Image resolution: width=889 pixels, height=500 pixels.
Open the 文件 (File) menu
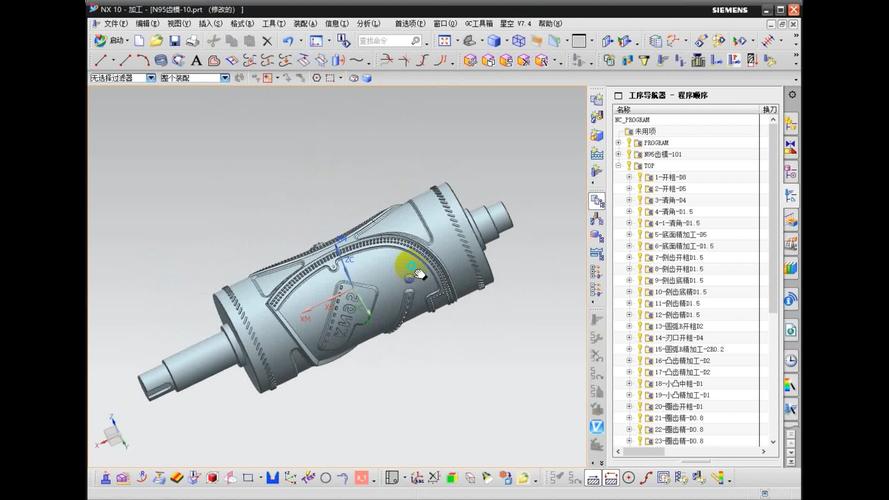pos(114,23)
